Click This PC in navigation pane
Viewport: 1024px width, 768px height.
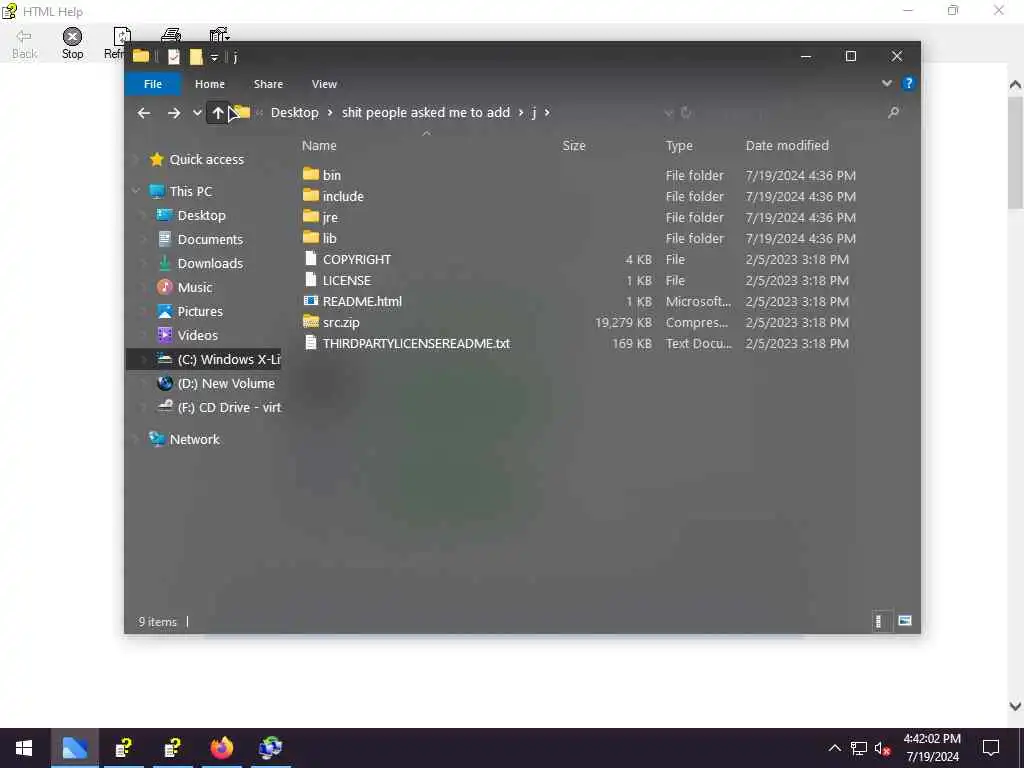[191, 191]
